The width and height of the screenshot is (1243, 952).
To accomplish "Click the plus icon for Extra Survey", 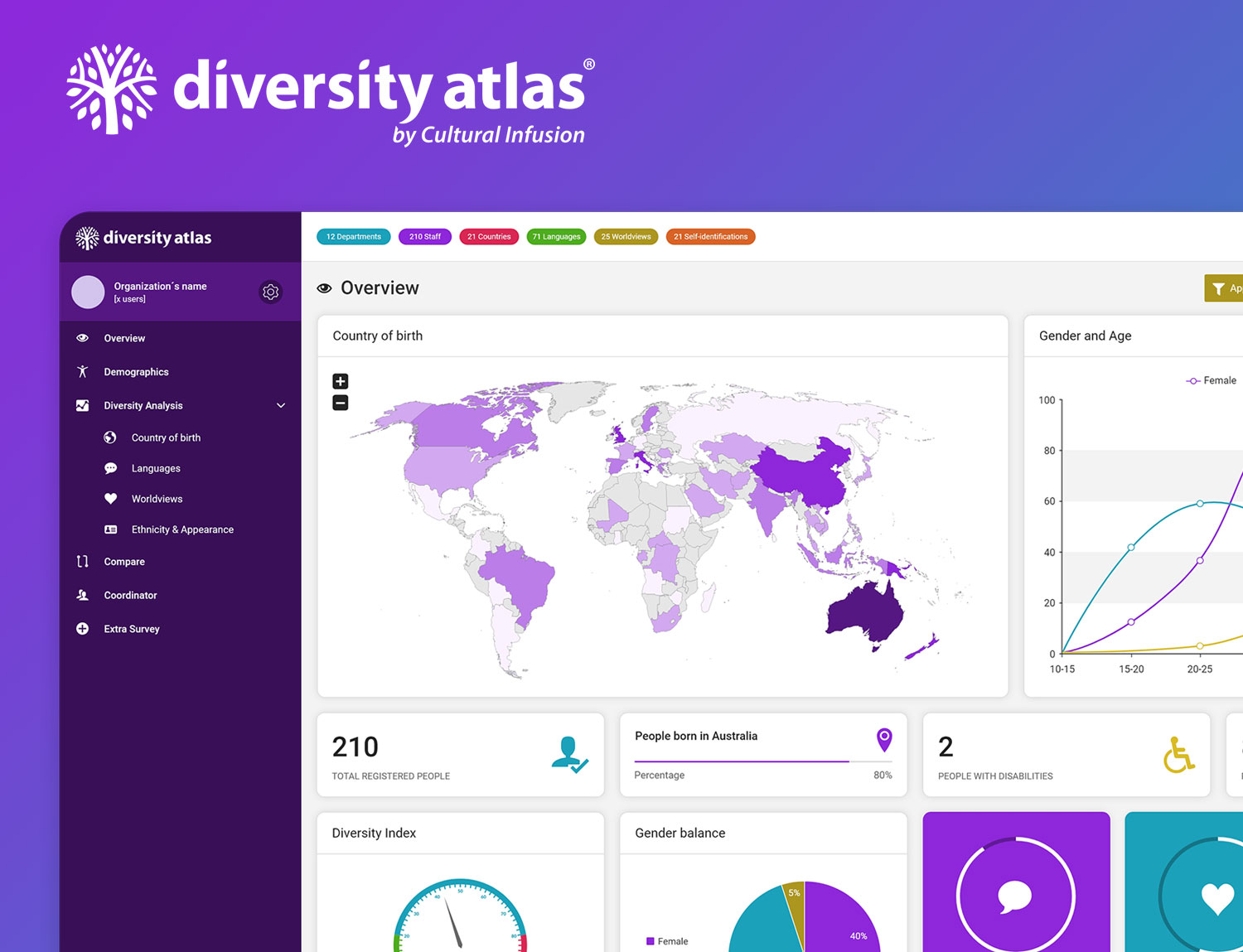I will click(82, 629).
